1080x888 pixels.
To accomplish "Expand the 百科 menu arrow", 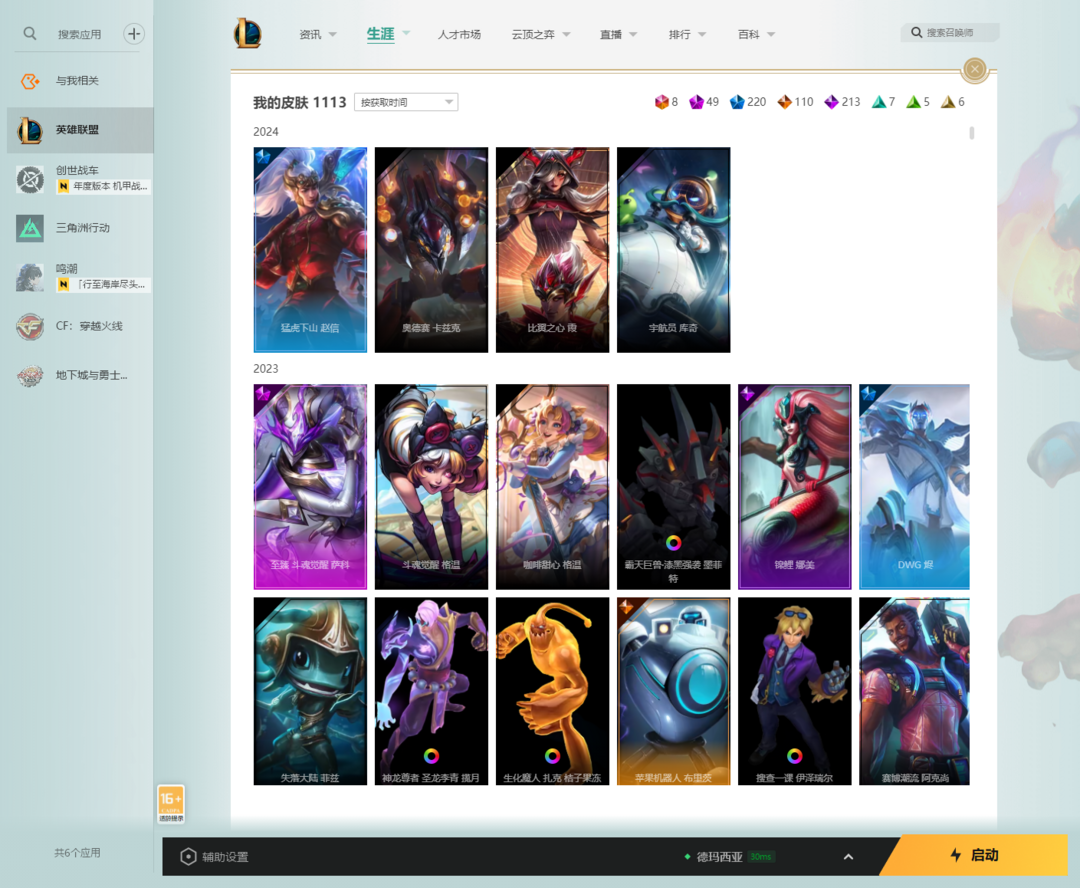I will (771, 34).
